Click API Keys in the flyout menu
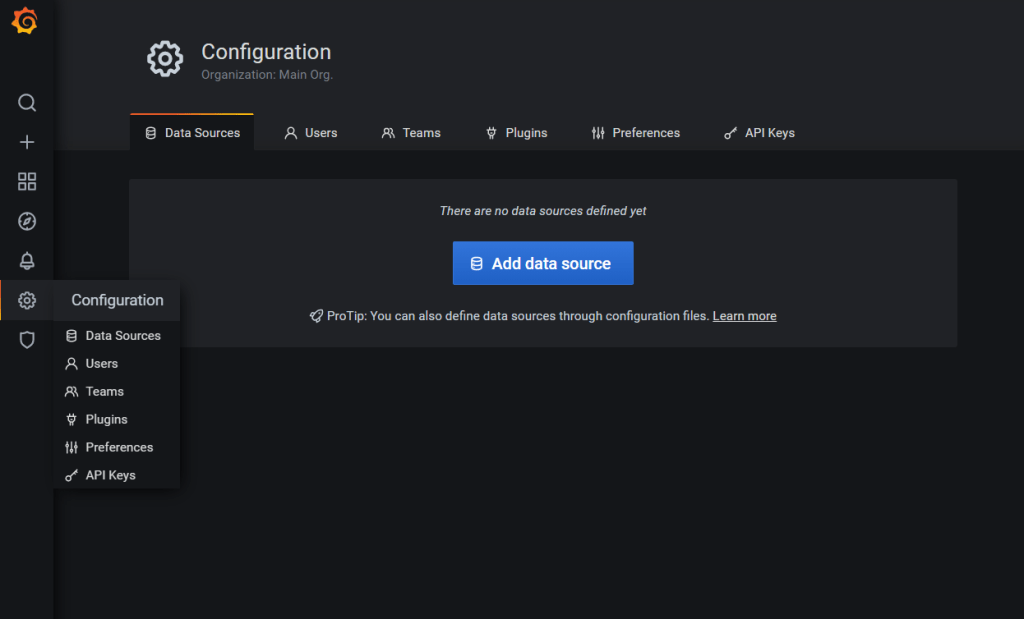1024x619 pixels. coord(110,475)
